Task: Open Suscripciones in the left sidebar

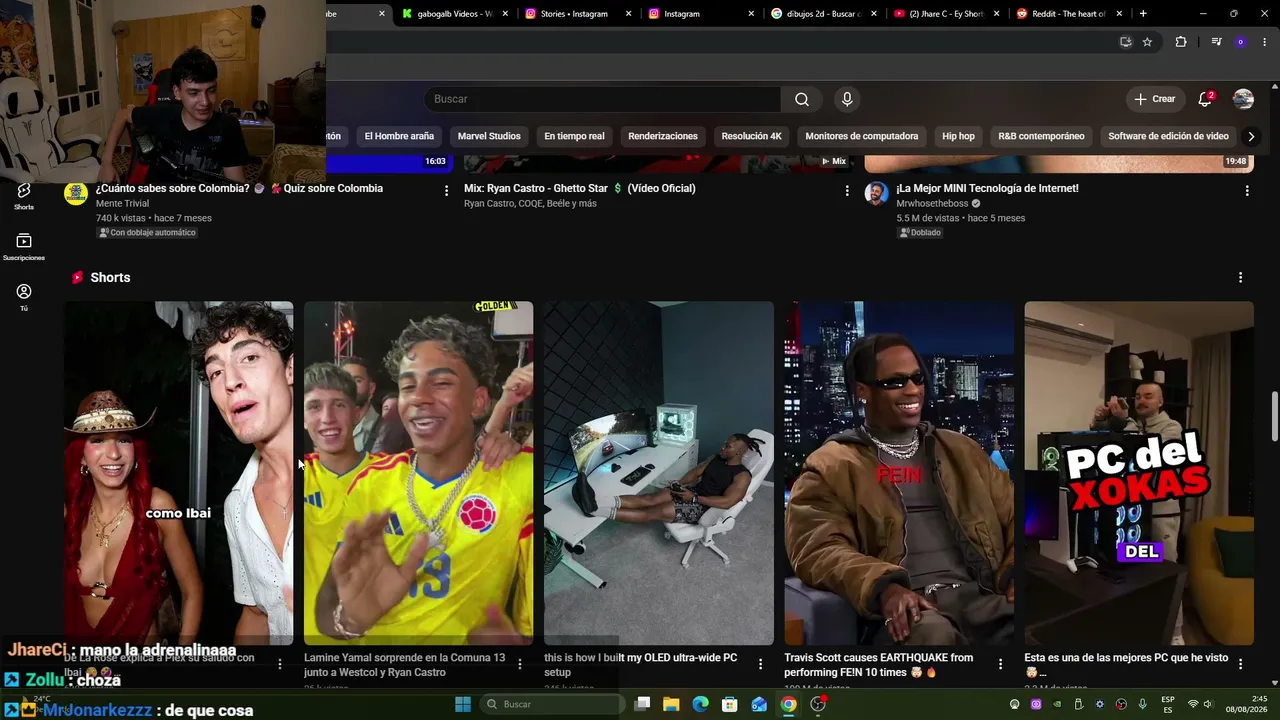Action: coord(24,247)
